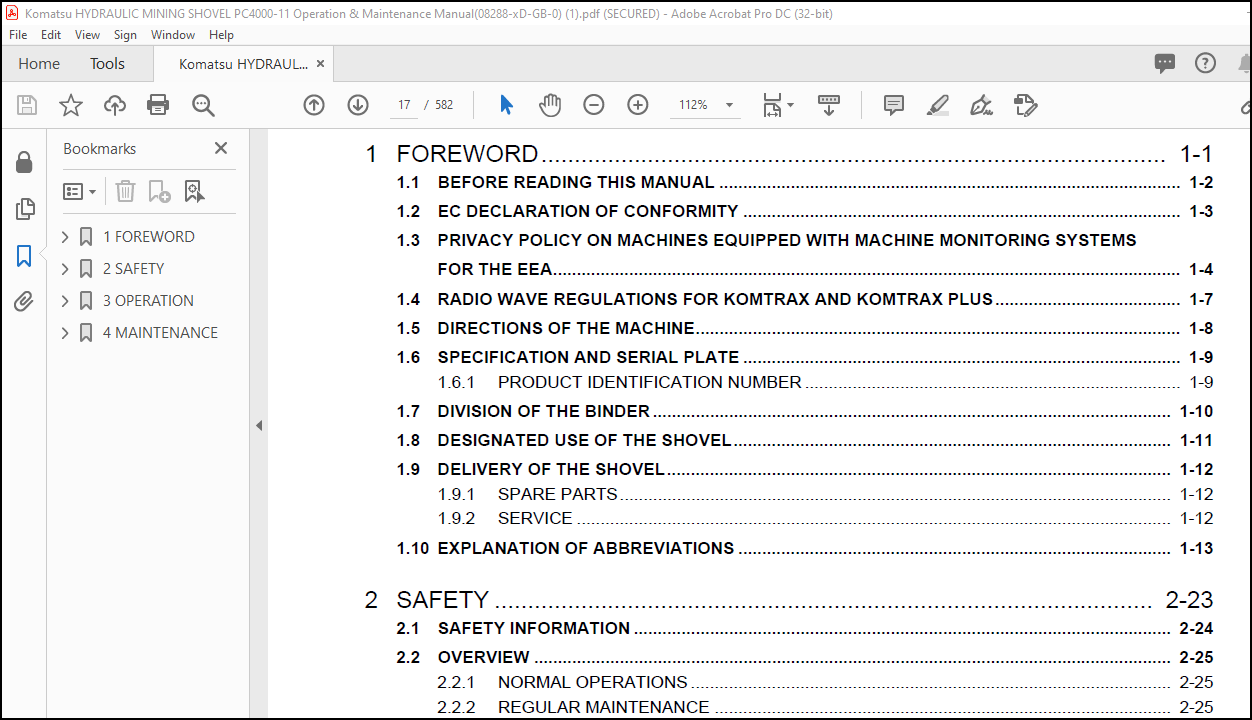Add document to starred files

click(71, 105)
